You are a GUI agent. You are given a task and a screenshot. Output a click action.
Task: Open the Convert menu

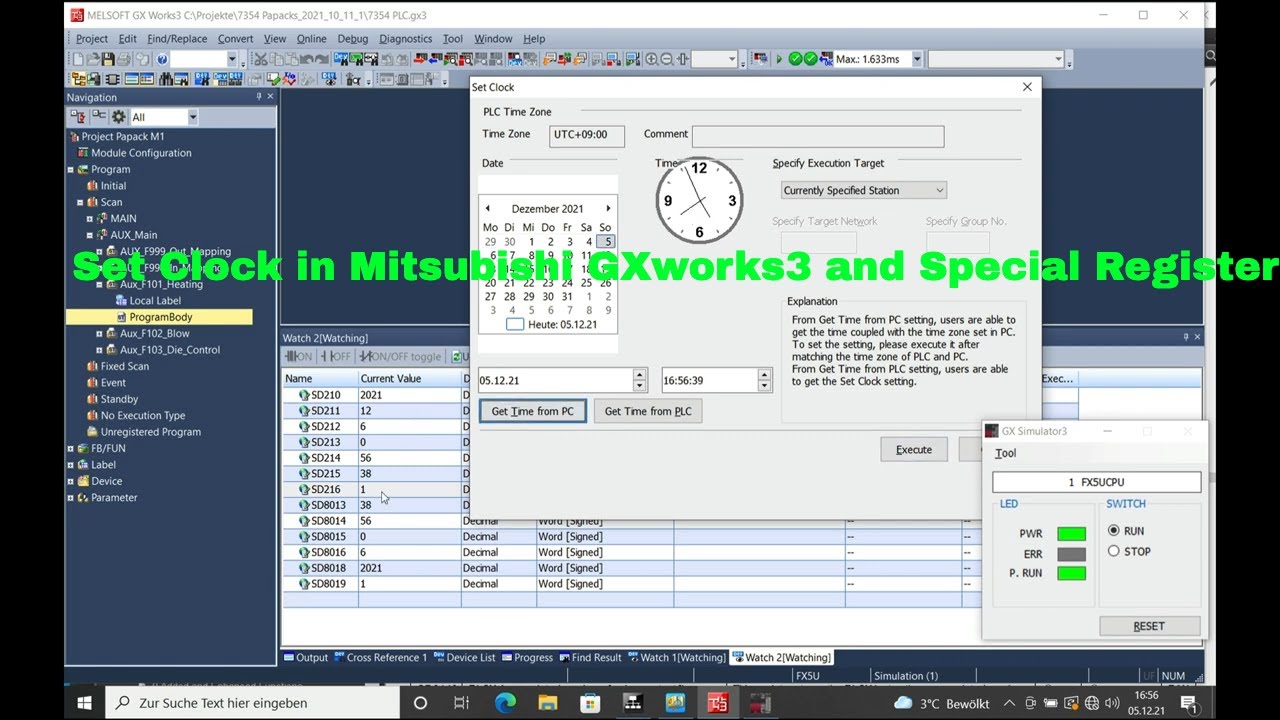[x=236, y=39]
